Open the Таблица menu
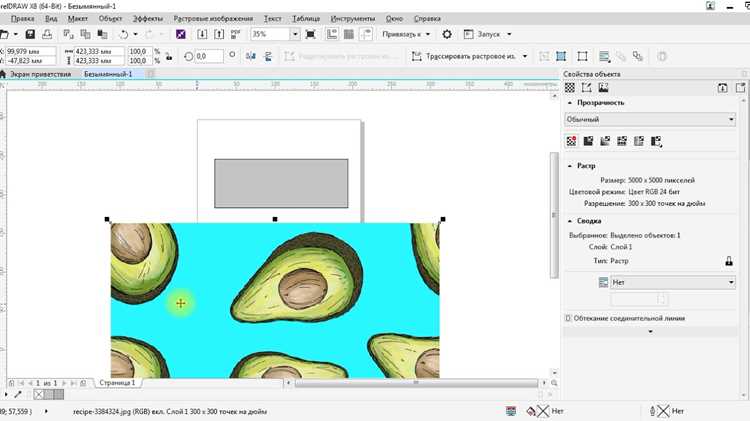 [x=306, y=19]
